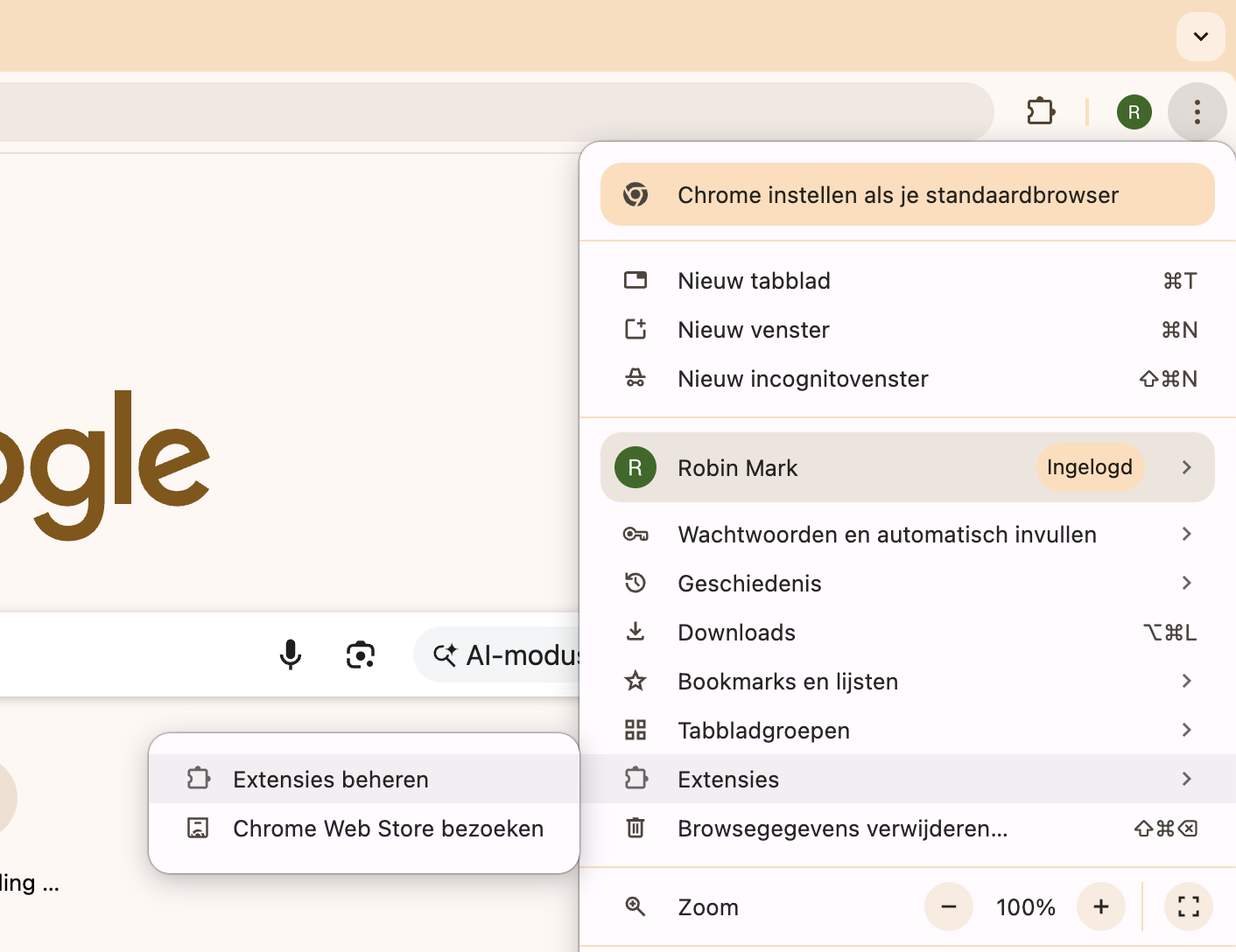The width and height of the screenshot is (1236, 952).
Task: Select Chrome Web Store bezoeken
Action: pos(388,829)
